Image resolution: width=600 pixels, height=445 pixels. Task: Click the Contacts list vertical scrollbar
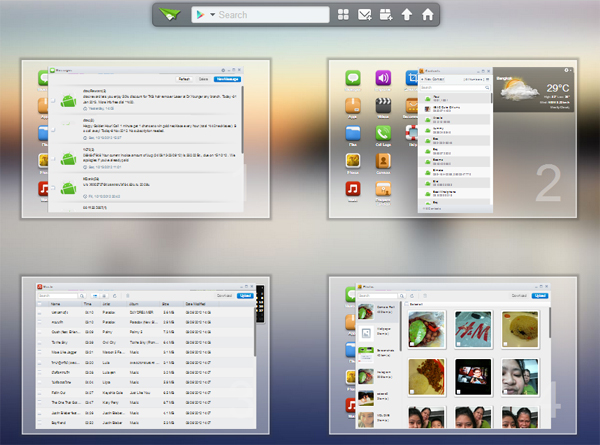pyautogui.click(x=492, y=97)
